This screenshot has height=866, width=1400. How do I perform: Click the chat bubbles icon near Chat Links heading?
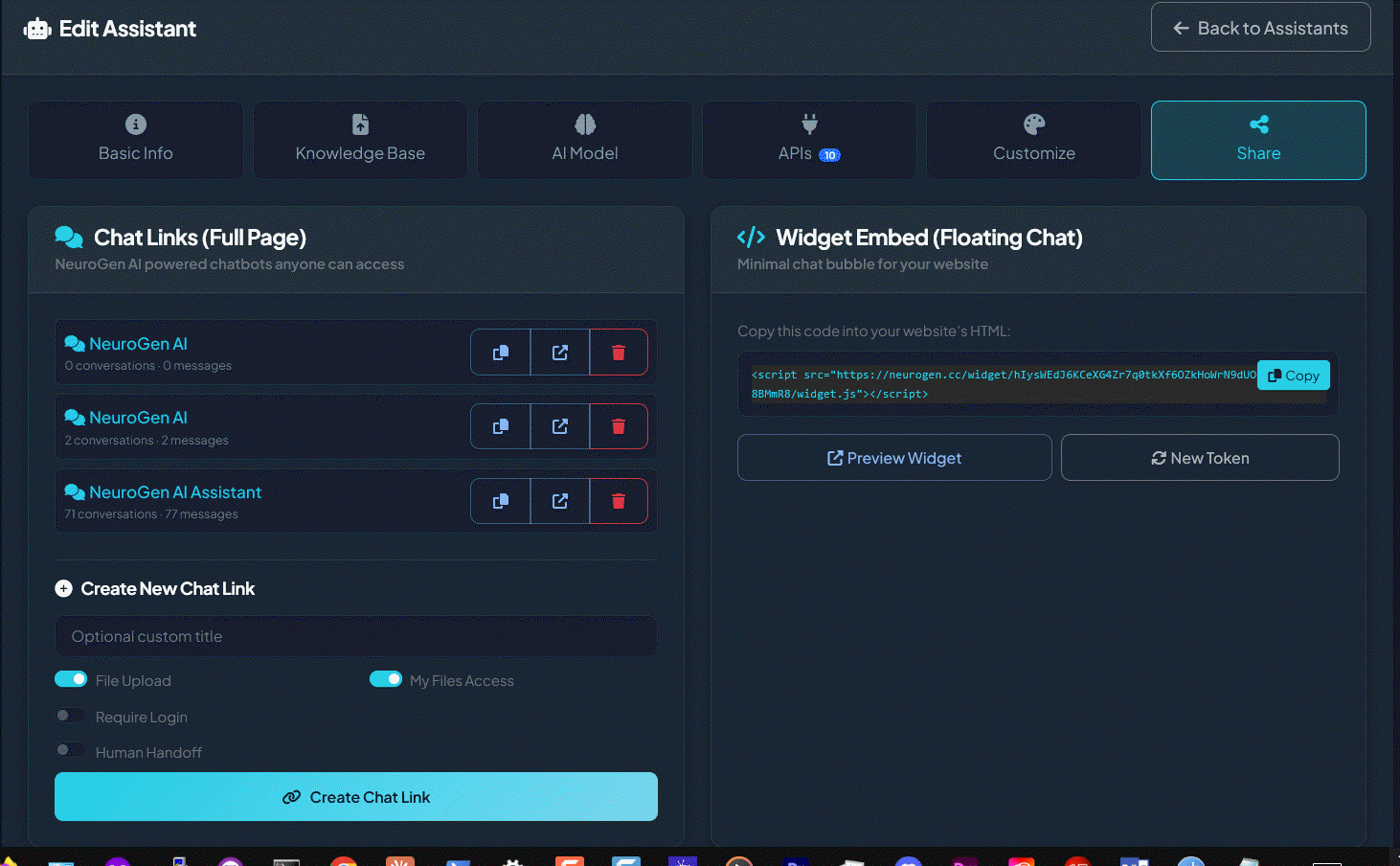coord(68,236)
